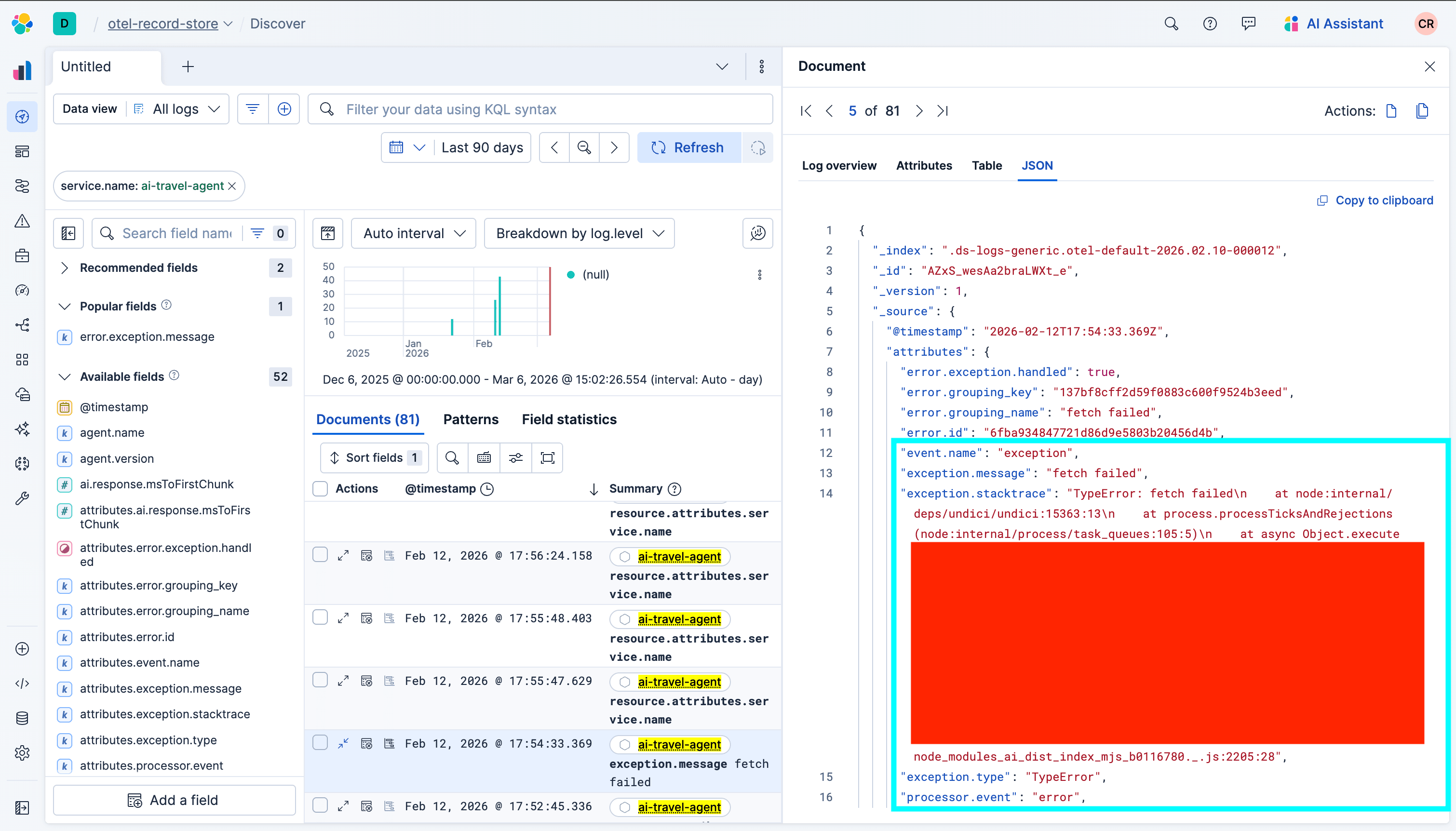Check the select-all documents checkbox
Image resolution: width=1456 pixels, height=831 pixels.
pos(321,489)
